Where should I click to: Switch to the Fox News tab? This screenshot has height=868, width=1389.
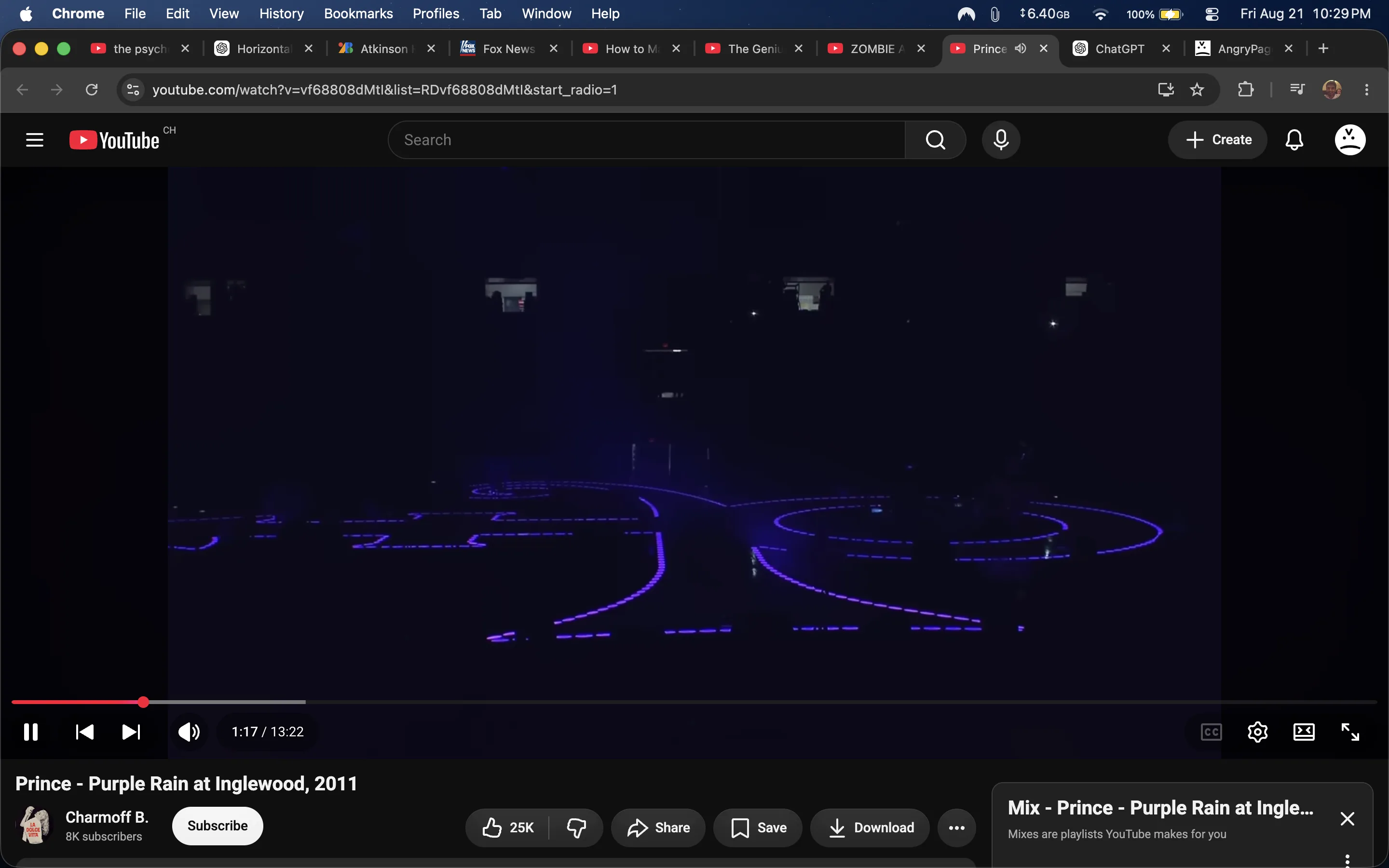508,49
